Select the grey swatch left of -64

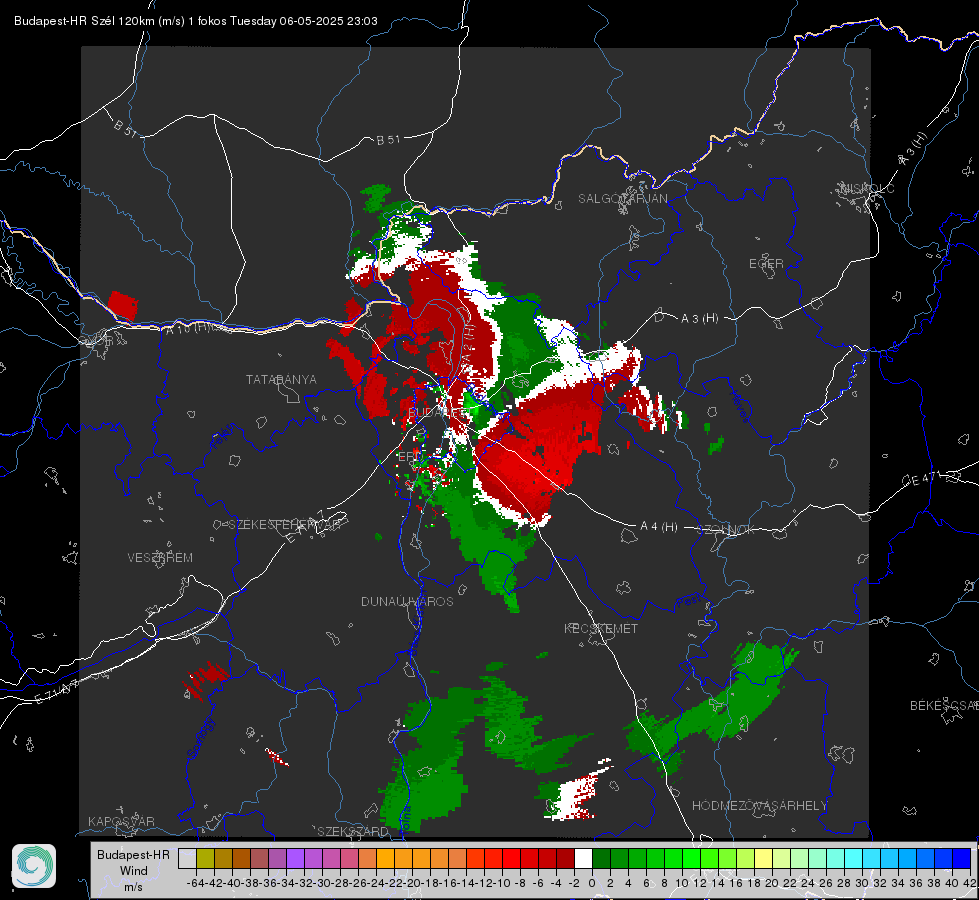187,858
